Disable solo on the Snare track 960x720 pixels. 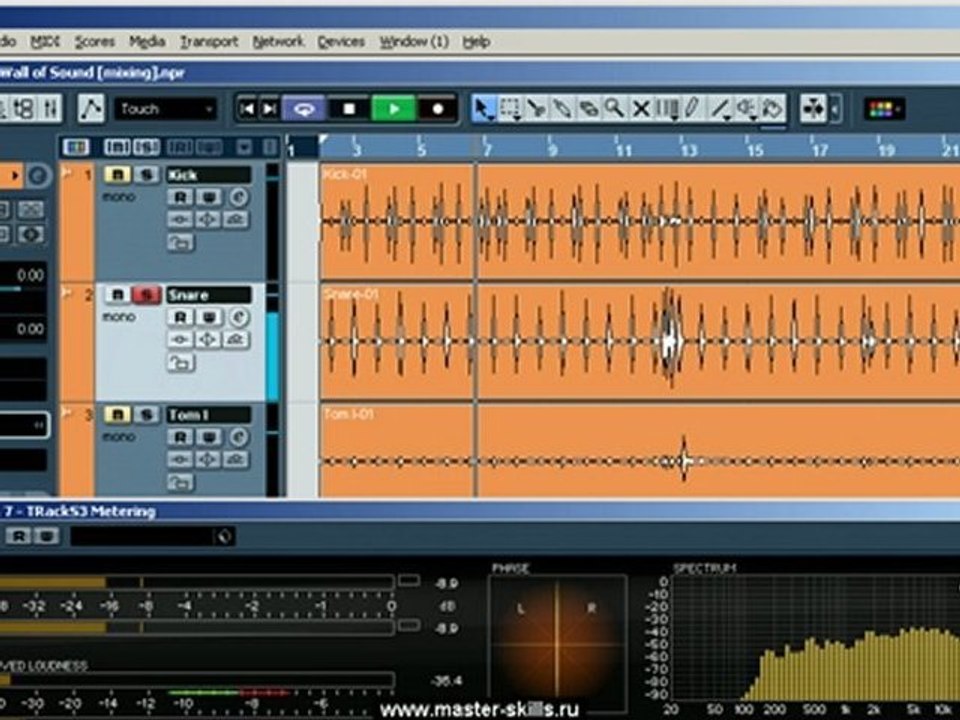click(146, 295)
